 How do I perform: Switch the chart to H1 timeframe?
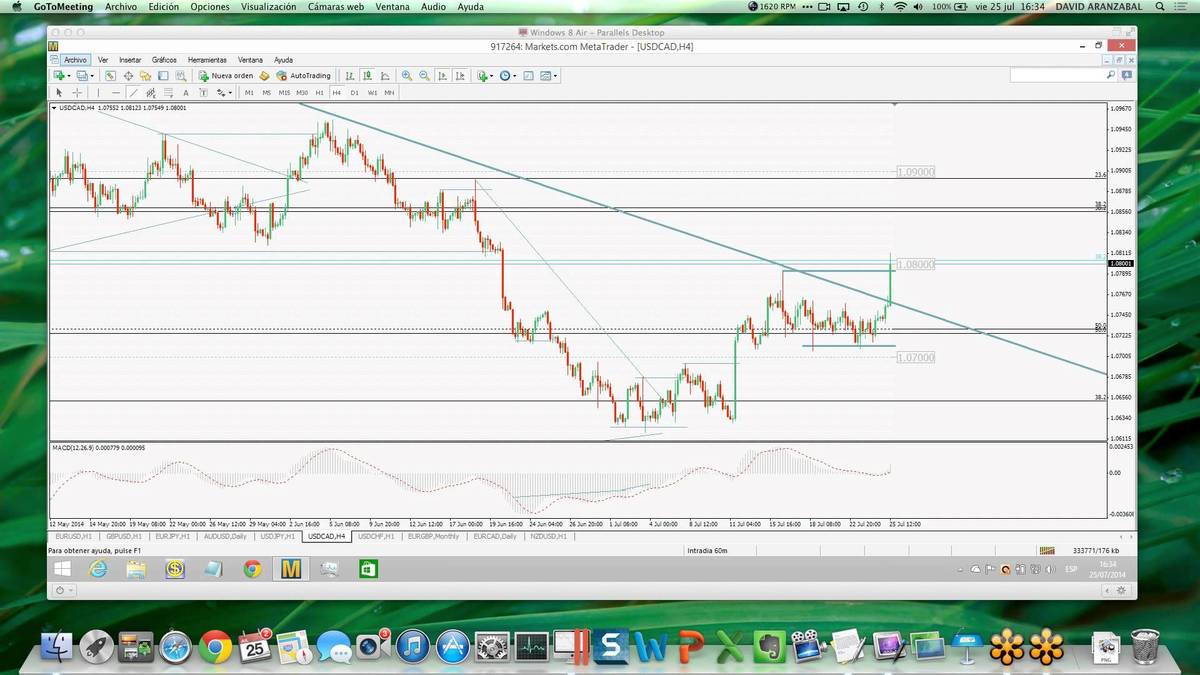click(x=319, y=92)
